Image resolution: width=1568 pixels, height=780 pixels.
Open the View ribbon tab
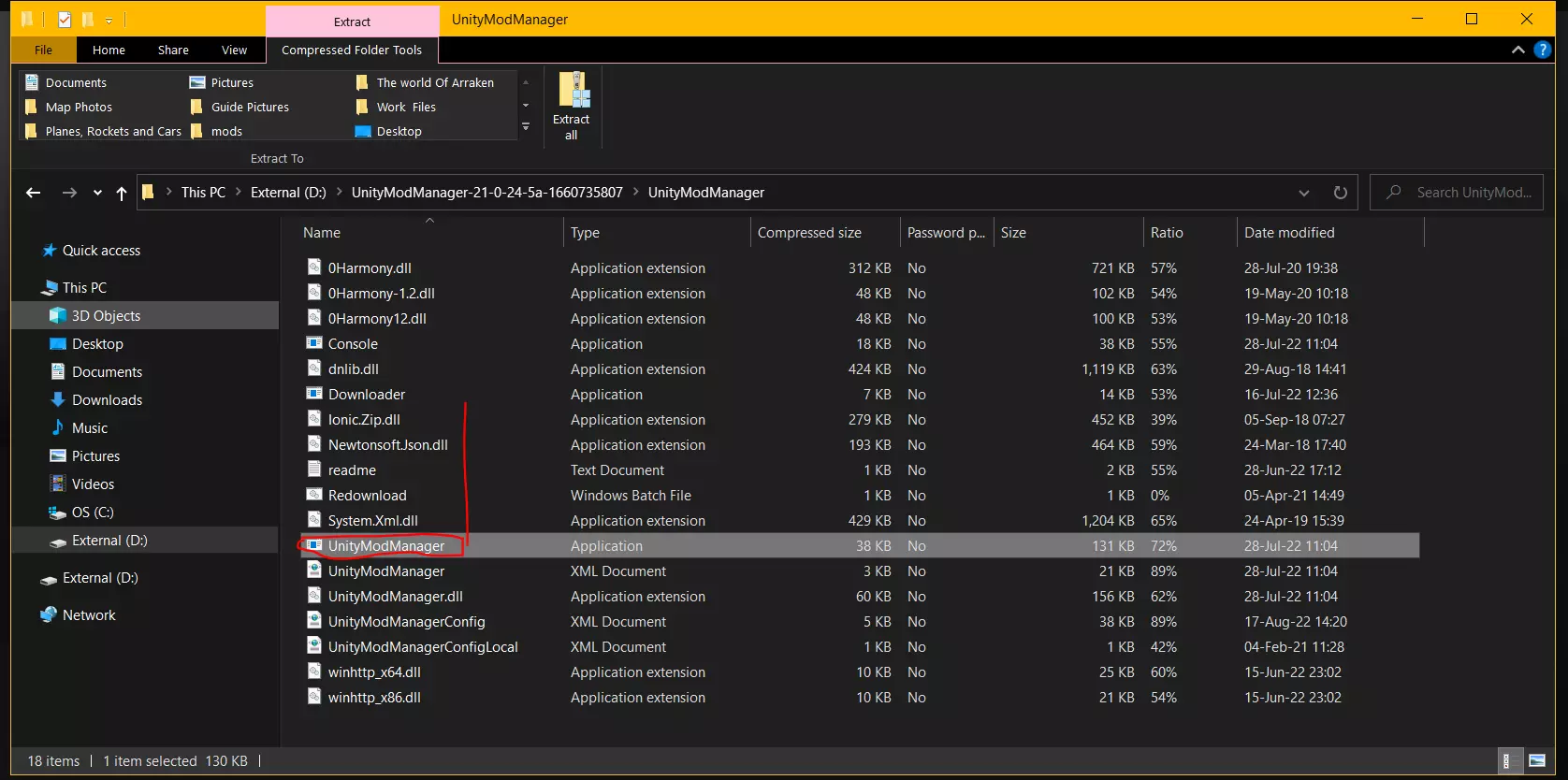(234, 51)
